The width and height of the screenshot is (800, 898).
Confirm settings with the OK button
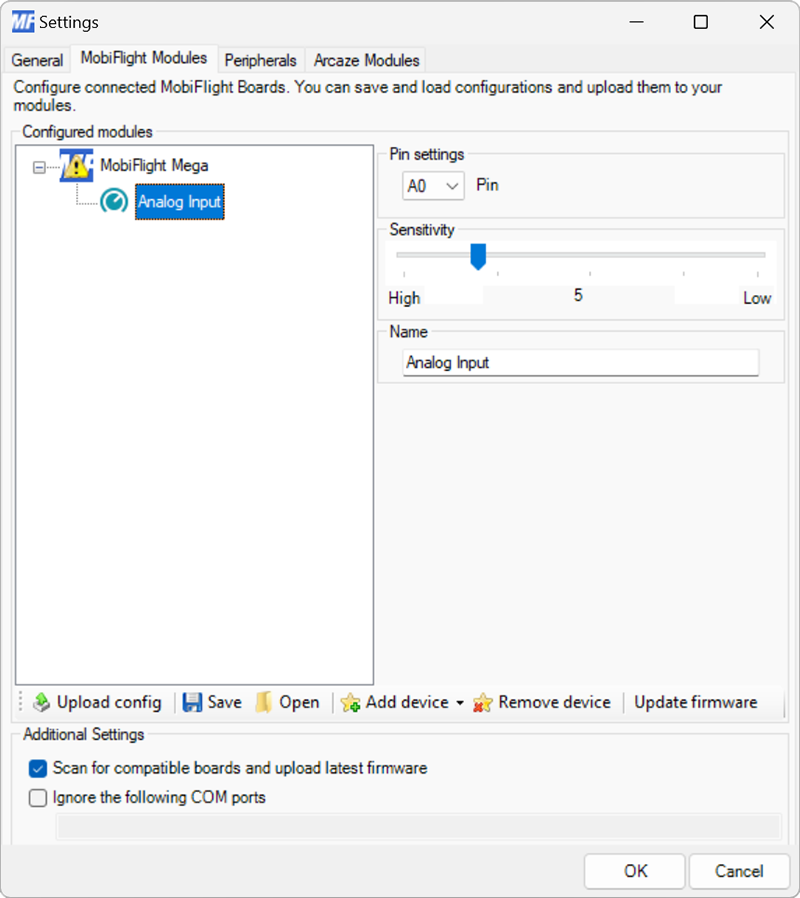(634, 871)
